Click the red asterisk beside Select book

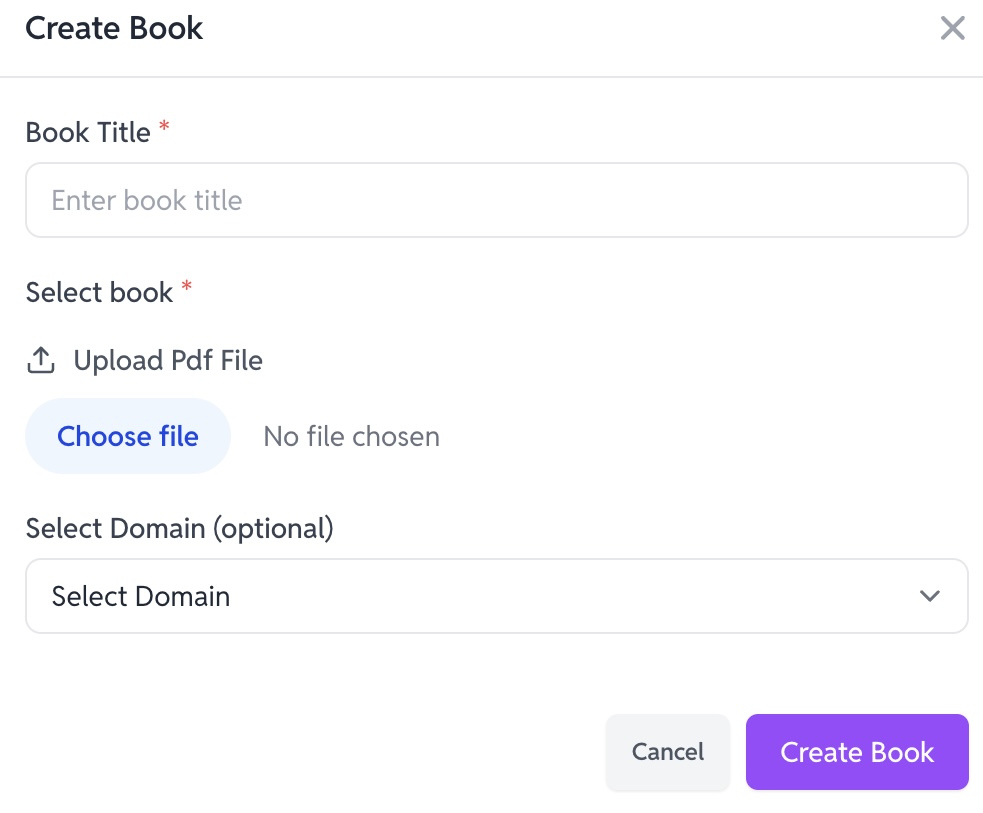coord(186,288)
